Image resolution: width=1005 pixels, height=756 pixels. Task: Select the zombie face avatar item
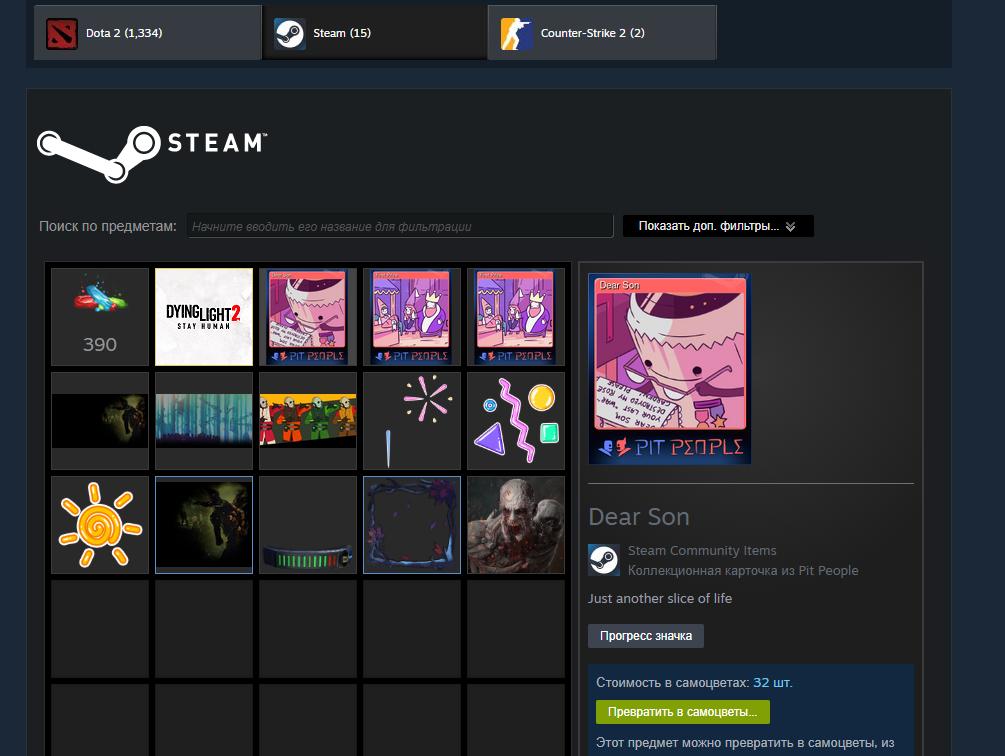coord(516,525)
